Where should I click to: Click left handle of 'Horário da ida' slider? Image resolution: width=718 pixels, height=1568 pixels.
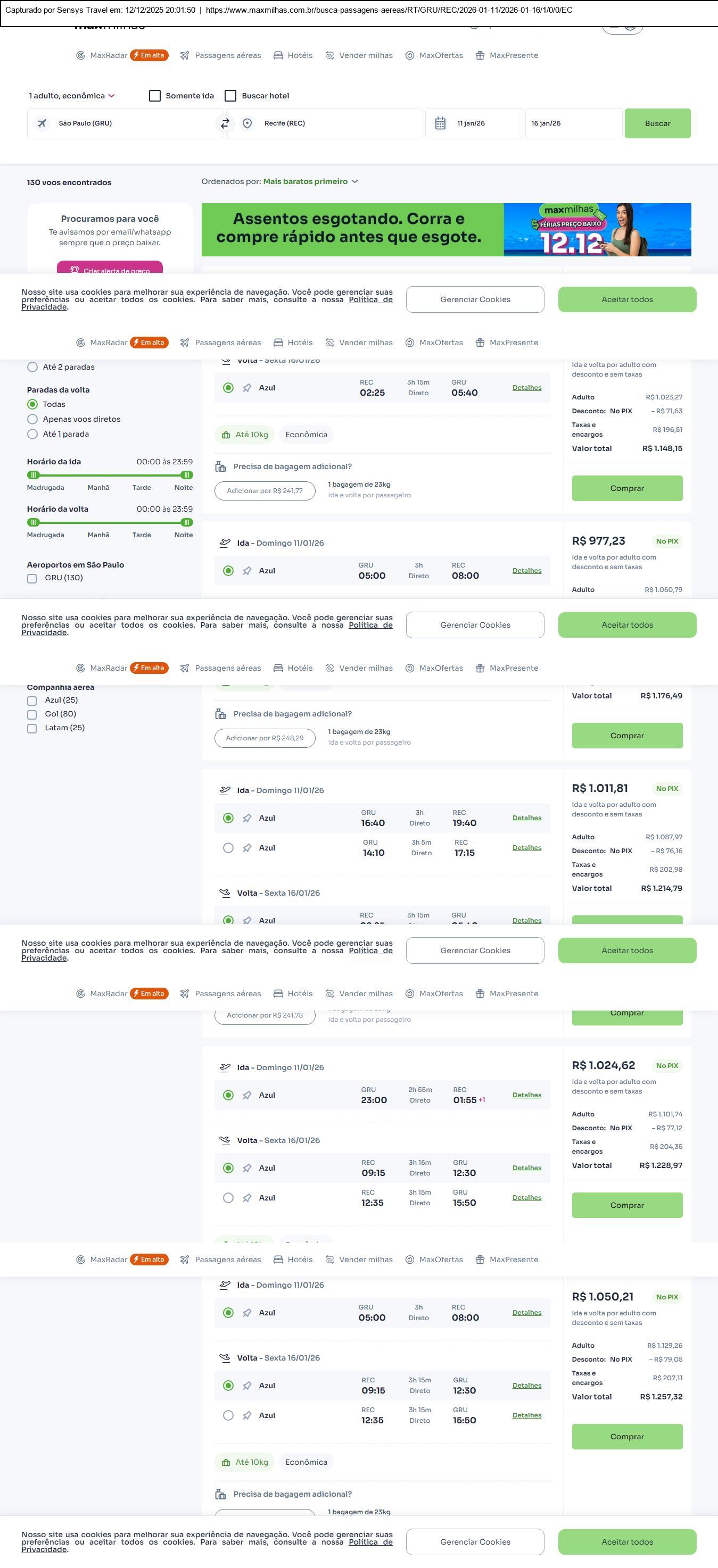(x=34, y=475)
